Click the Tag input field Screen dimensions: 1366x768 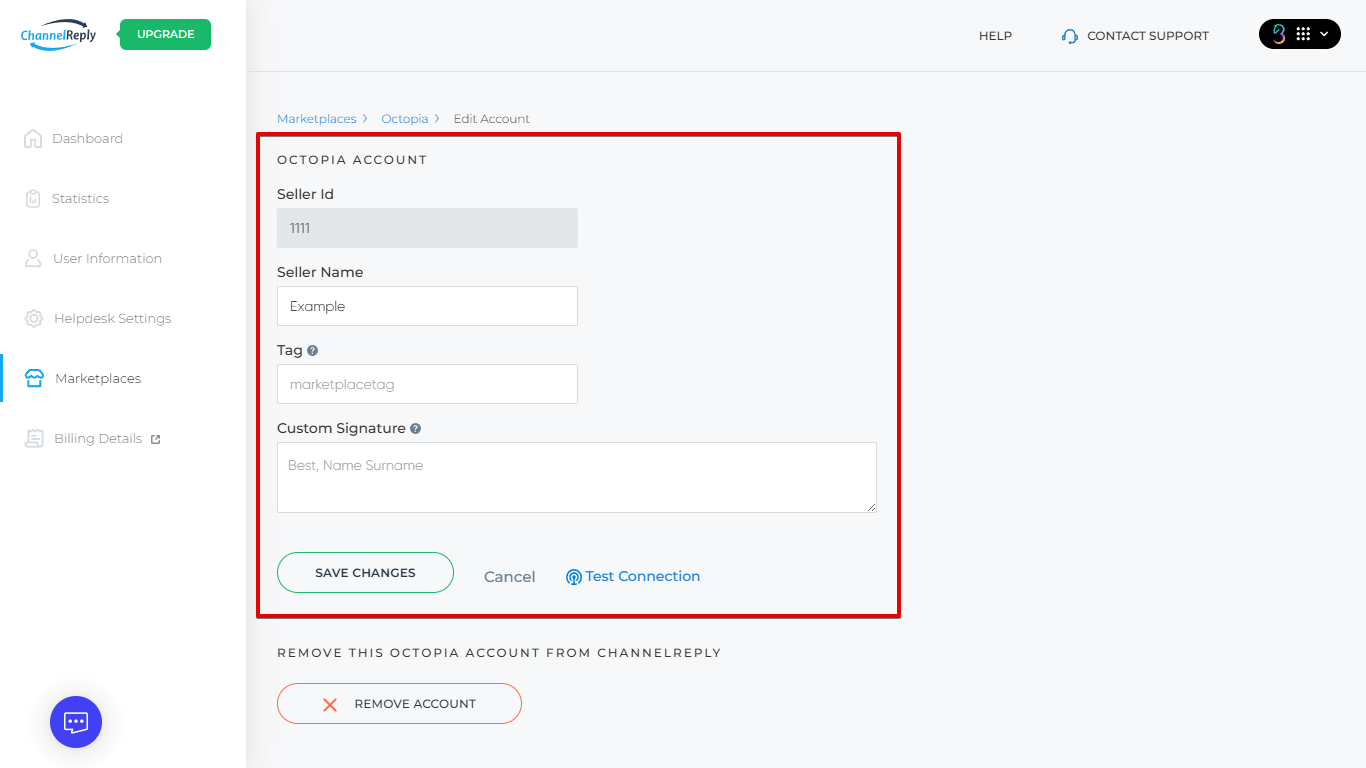(427, 384)
